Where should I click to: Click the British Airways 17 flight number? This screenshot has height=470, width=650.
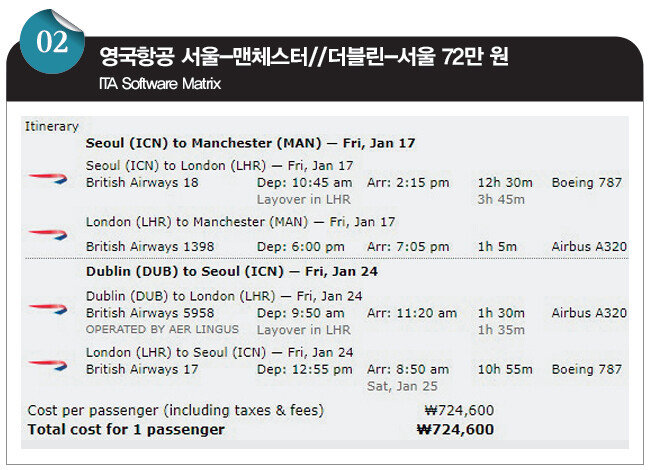point(142,369)
